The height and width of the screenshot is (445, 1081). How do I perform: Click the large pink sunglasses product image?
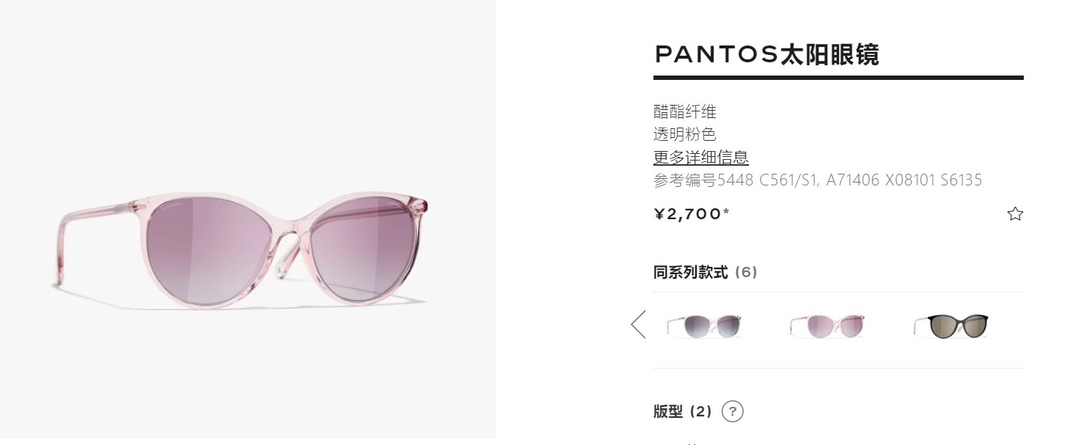(x=241, y=248)
